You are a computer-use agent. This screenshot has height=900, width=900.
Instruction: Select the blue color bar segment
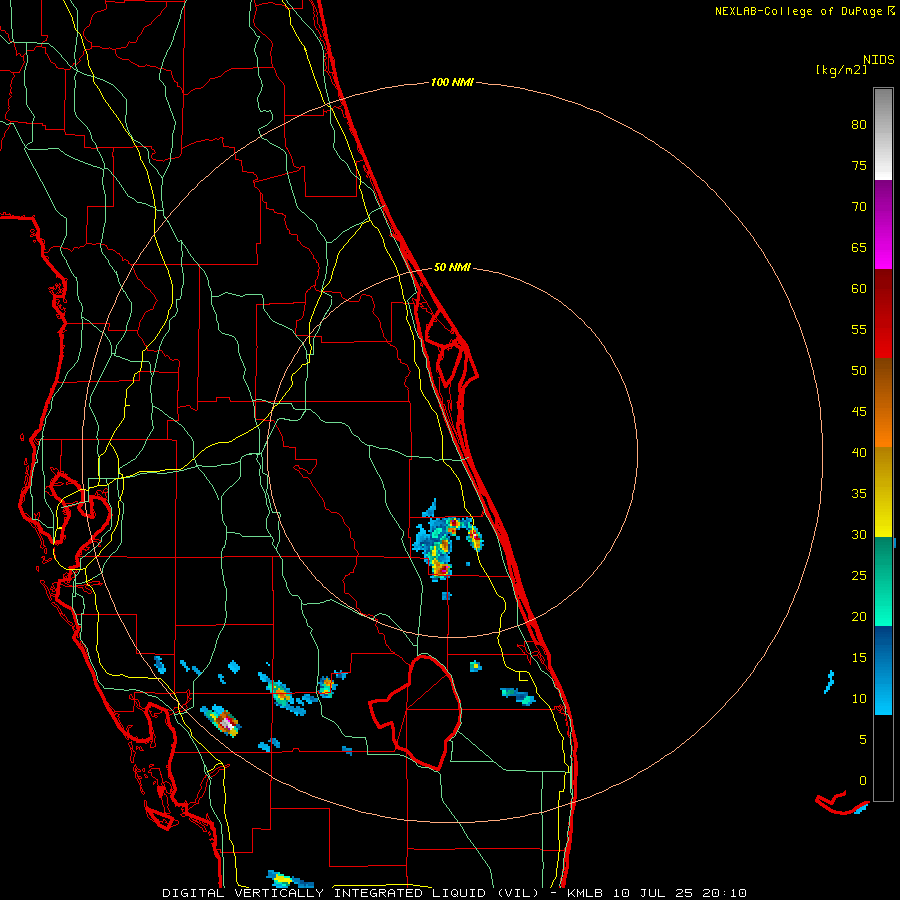click(x=883, y=670)
